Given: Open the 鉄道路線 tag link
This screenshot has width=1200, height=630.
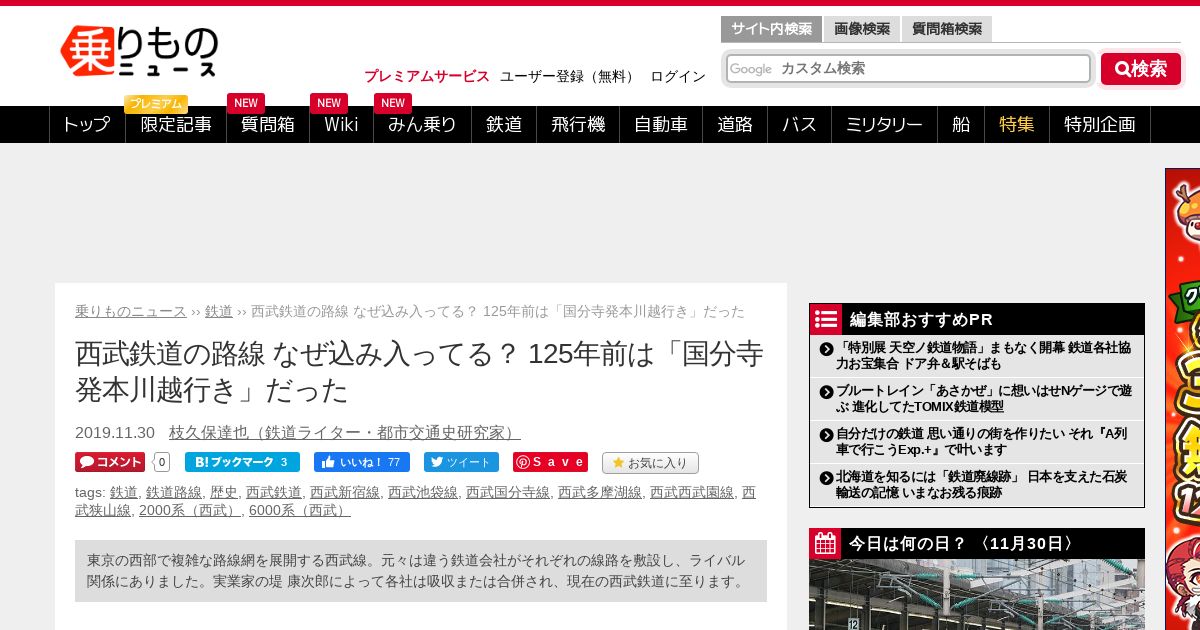Looking at the screenshot, I should click(x=174, y=492).
